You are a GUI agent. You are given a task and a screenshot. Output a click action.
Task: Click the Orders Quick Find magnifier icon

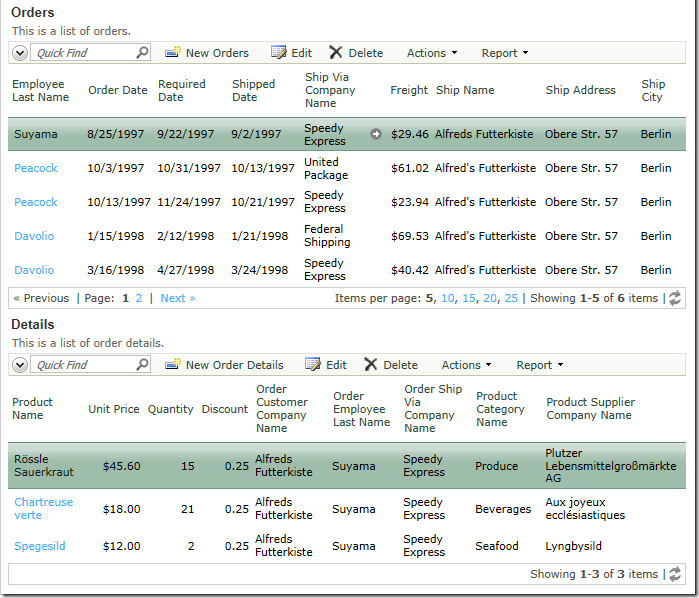coord(142,52)
